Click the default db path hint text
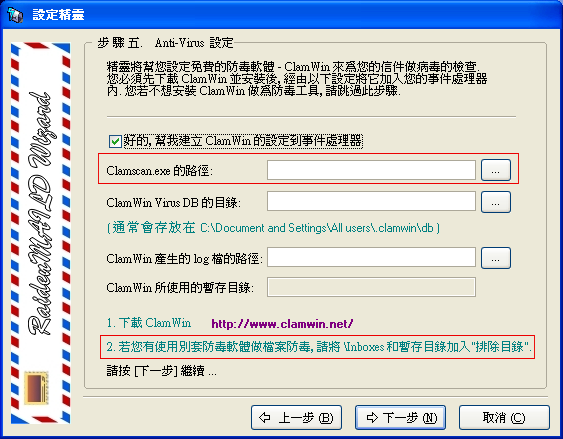563x439 pixels. point(273,228)
